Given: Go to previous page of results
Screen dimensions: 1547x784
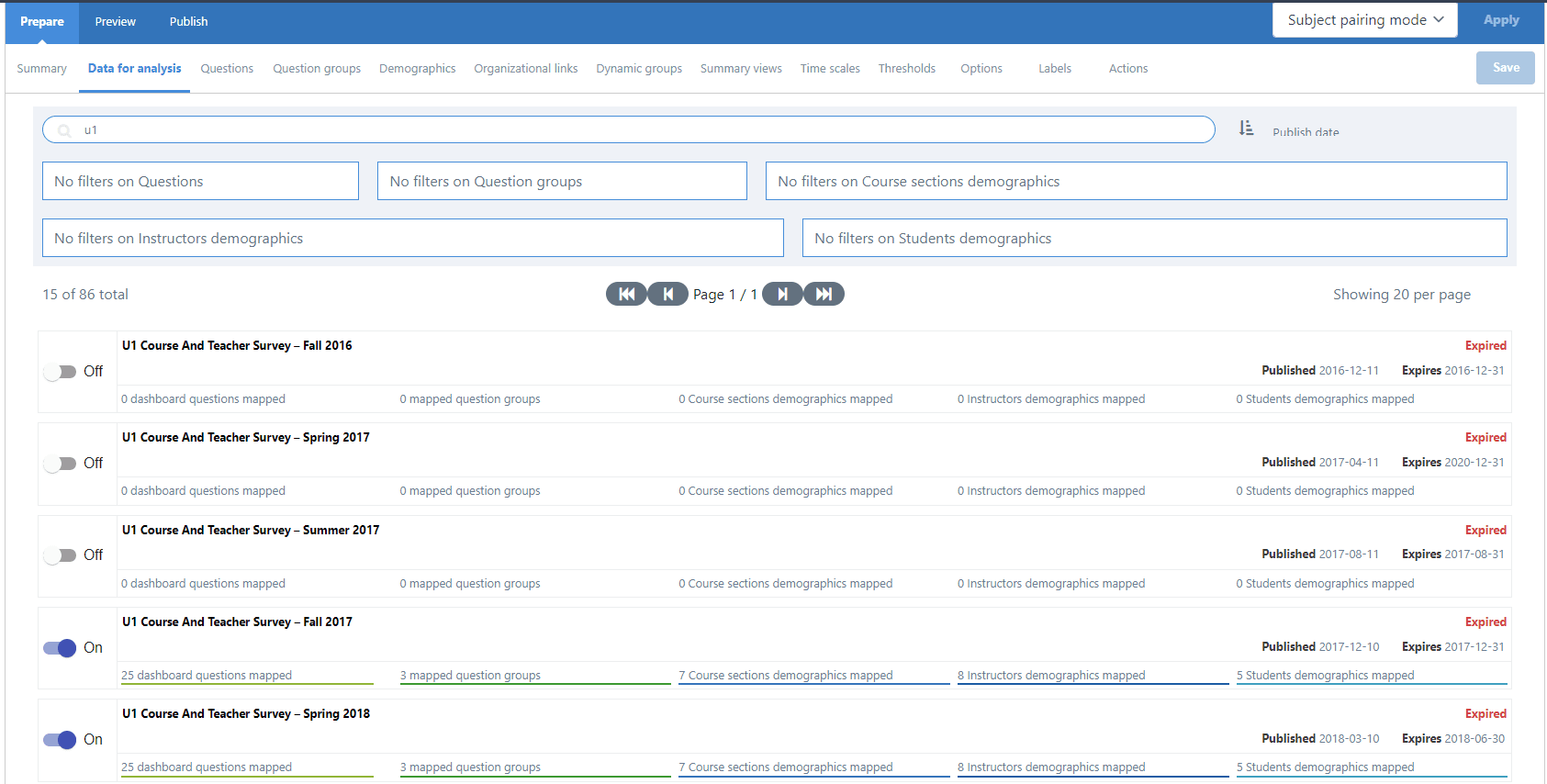Looking at the screenshot, I should click(667, 294).
